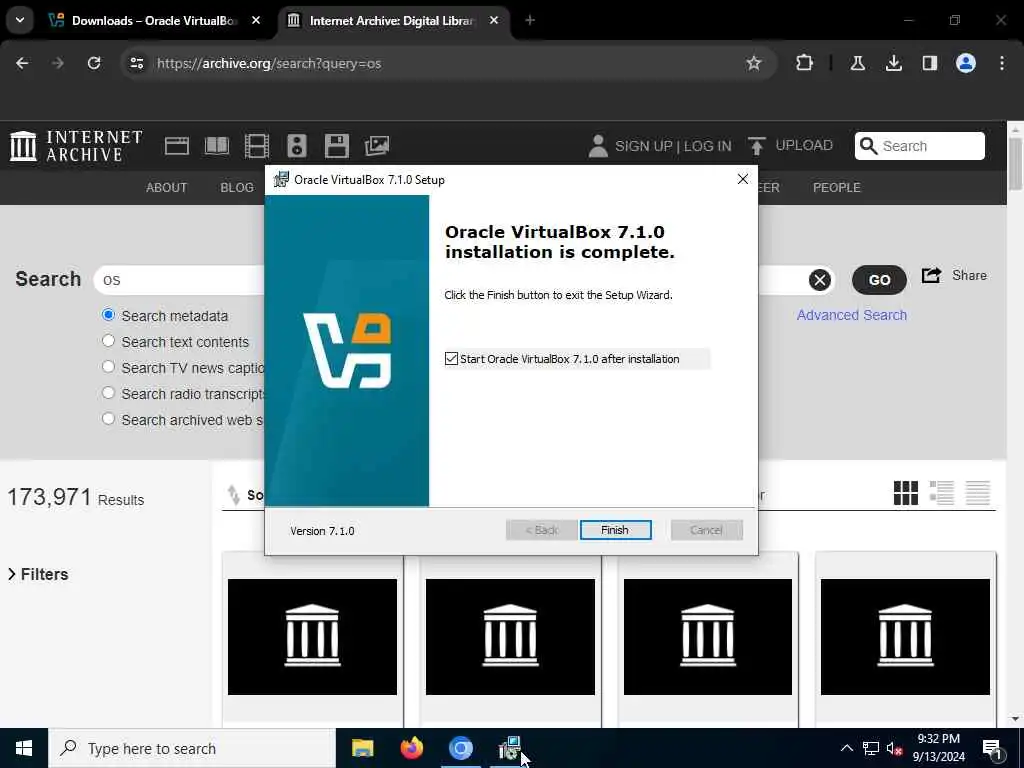Screen dimensions: 1024x768
Task: Open the tab search dropdown
Action: pos(20,20)
